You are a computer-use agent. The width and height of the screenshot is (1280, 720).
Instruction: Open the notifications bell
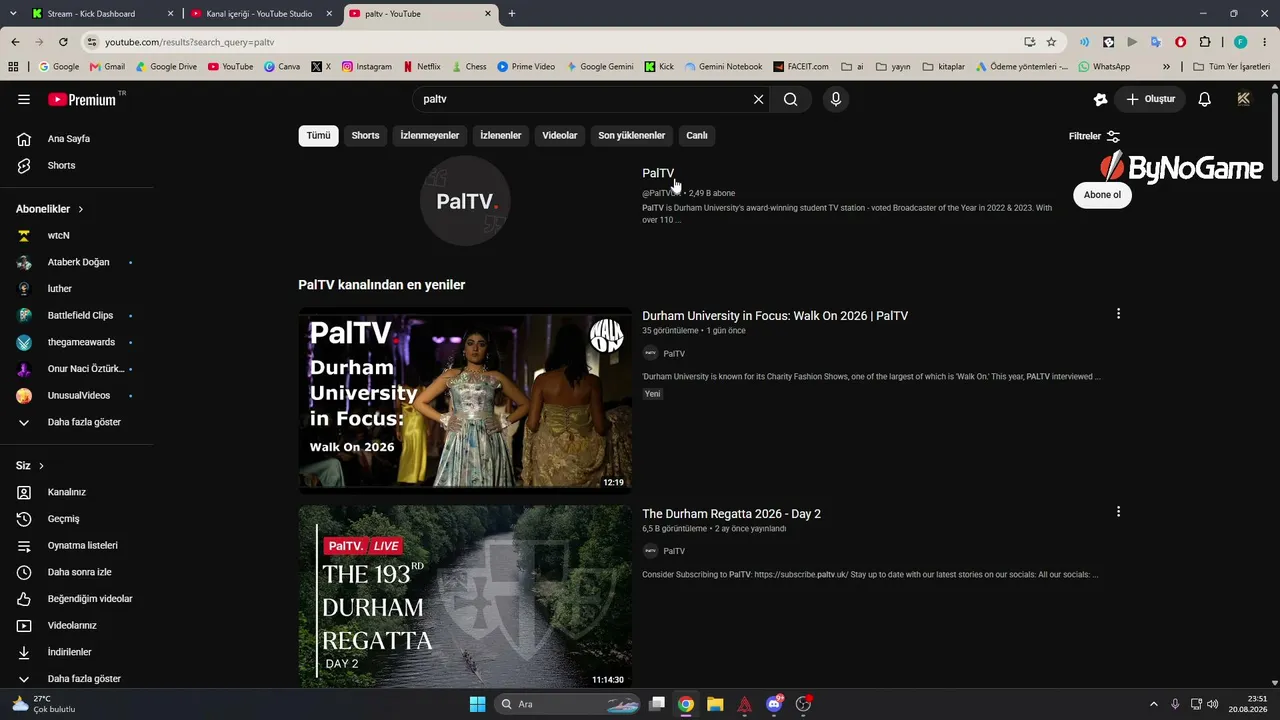pyautogui.click(x=1205, y=99)
